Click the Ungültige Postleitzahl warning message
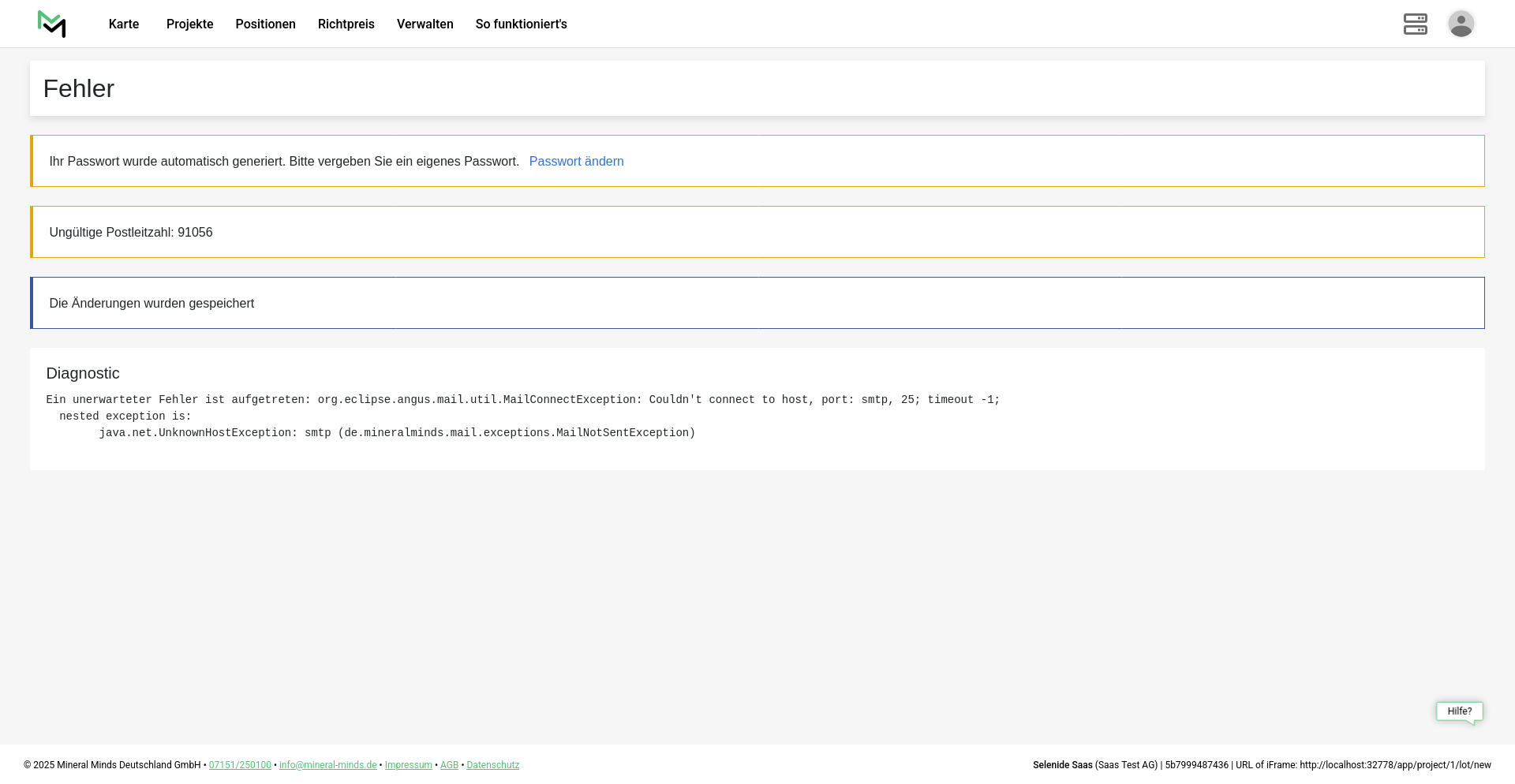This screenshot has width=1515, height=784. tap(131, 233)
